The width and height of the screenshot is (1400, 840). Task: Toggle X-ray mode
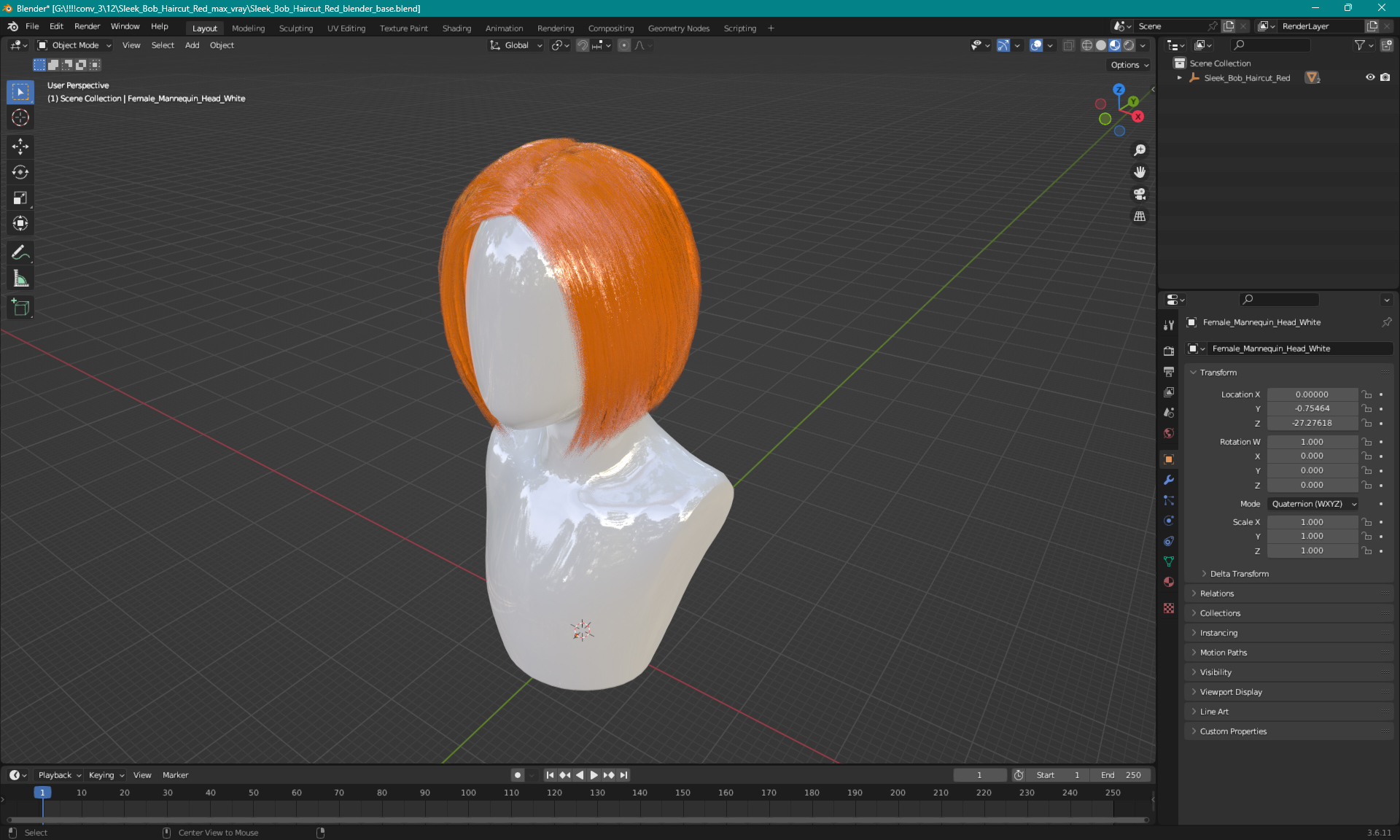pyautogui.click(x=1068, y=45)
